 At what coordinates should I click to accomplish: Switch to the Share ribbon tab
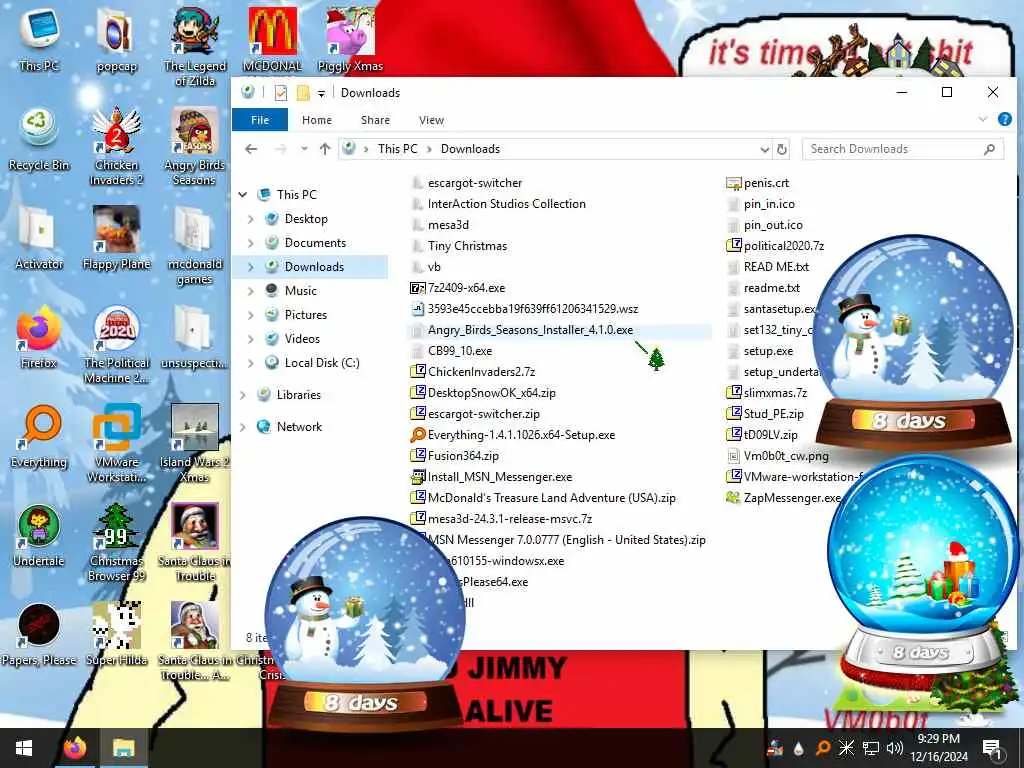pos(375,120)
